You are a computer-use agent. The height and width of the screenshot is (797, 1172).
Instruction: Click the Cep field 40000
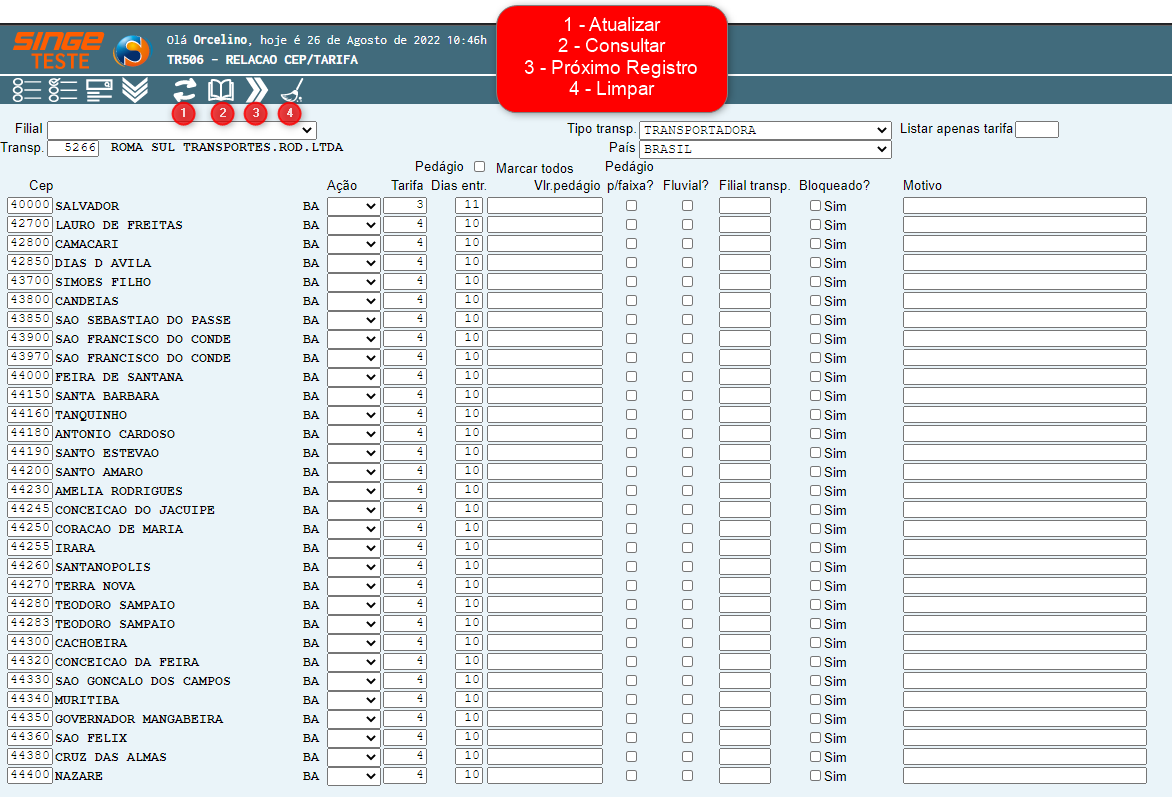pos(30,205)
